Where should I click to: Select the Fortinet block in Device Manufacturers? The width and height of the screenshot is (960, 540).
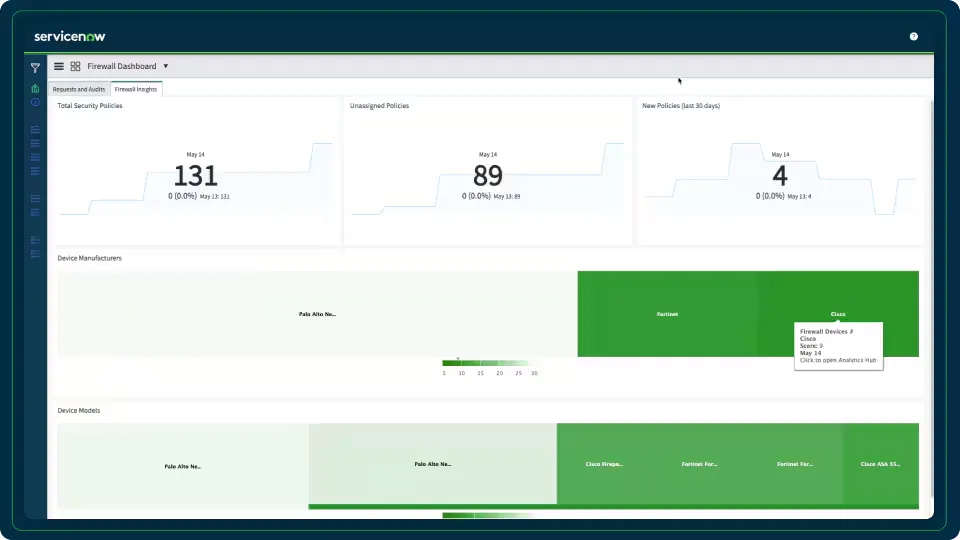click(667, 314)
